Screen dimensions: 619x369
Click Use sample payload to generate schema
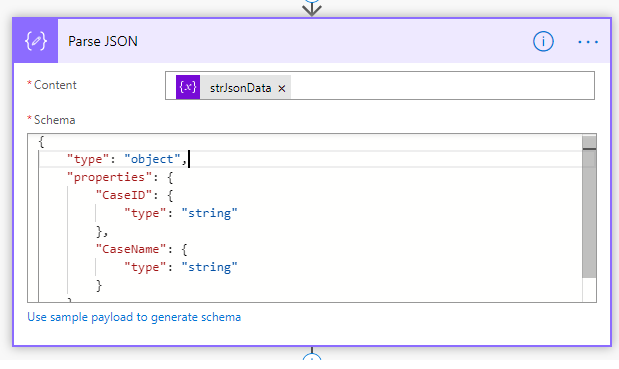pyautogui.click(x=134, y=317)
